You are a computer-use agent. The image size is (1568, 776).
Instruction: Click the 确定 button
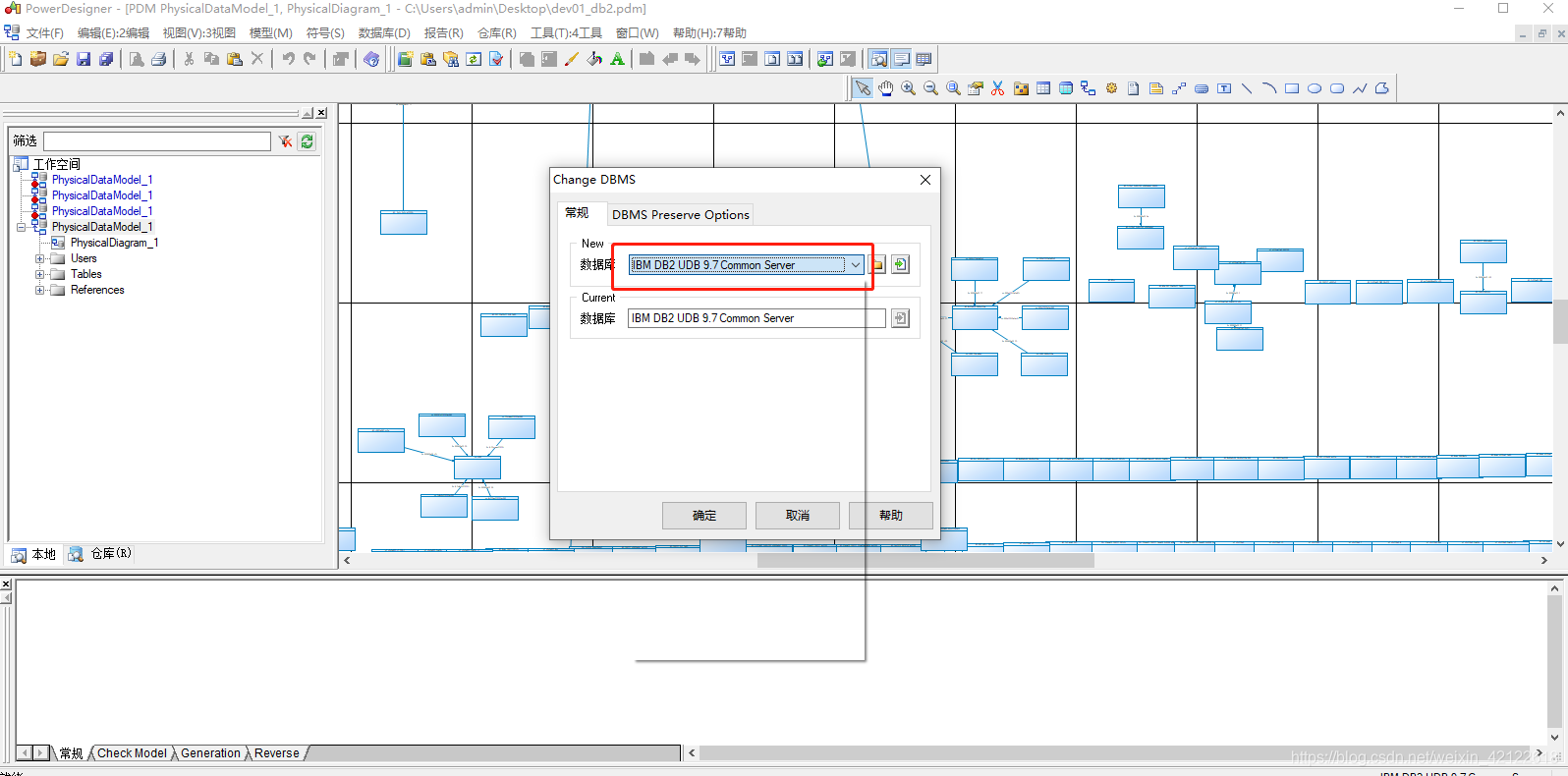[x=704, y=516]
